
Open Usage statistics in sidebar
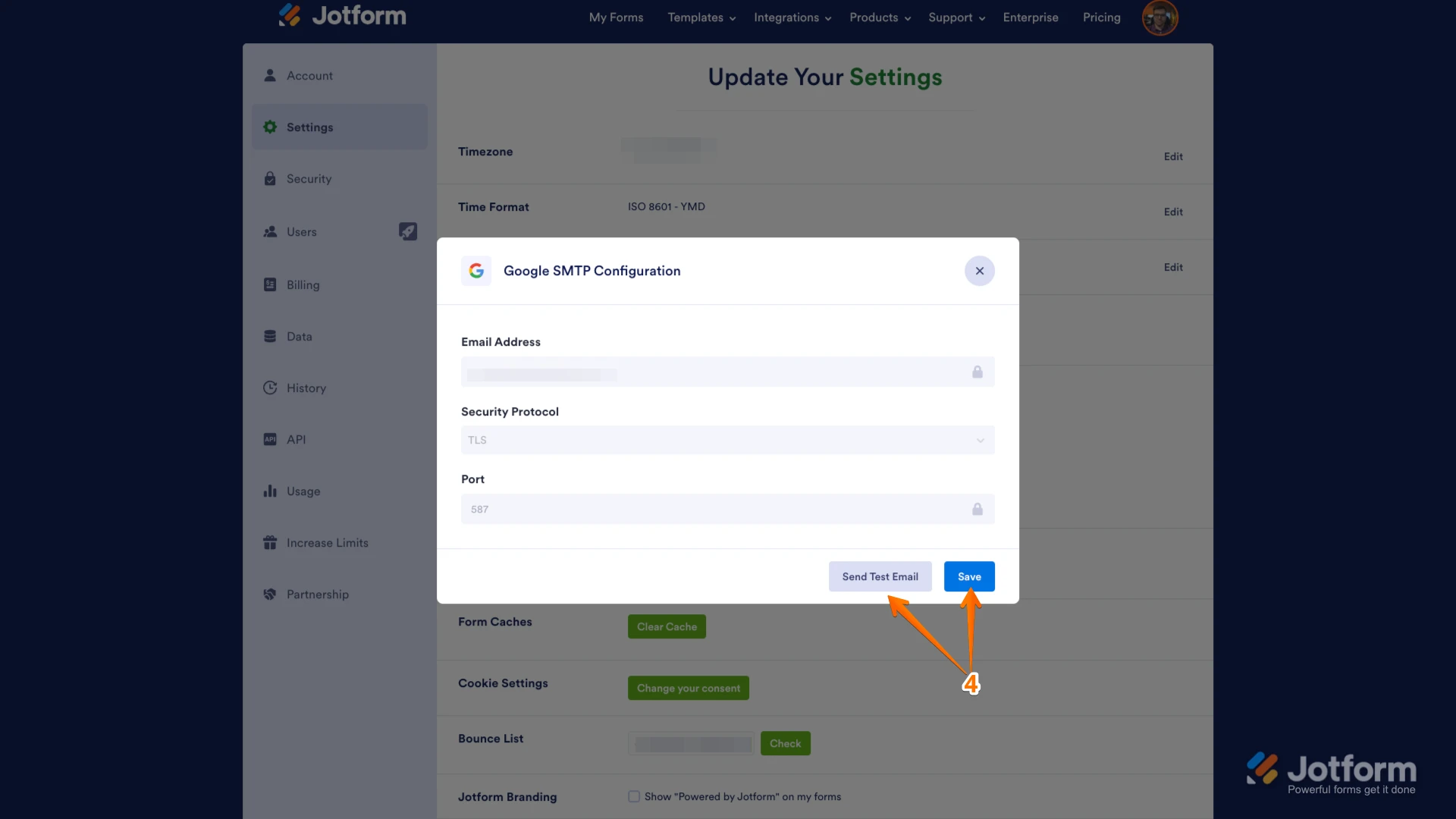(303, 491)
